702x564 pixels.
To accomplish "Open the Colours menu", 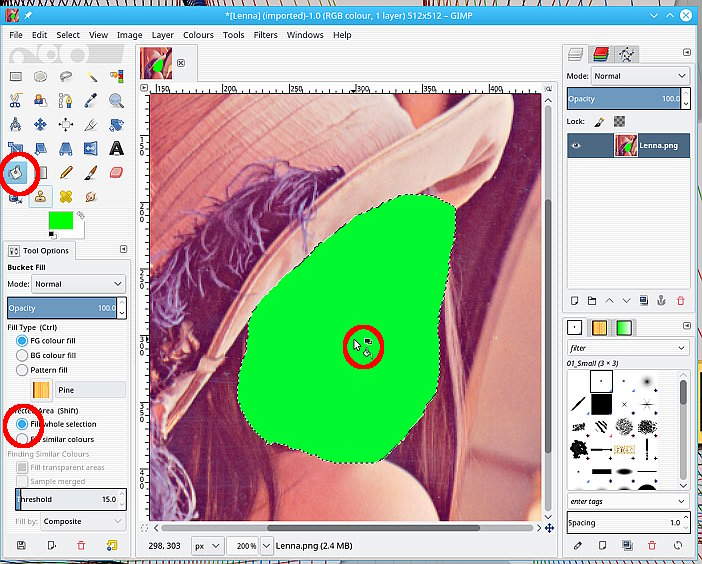I will tap(198, 35).
